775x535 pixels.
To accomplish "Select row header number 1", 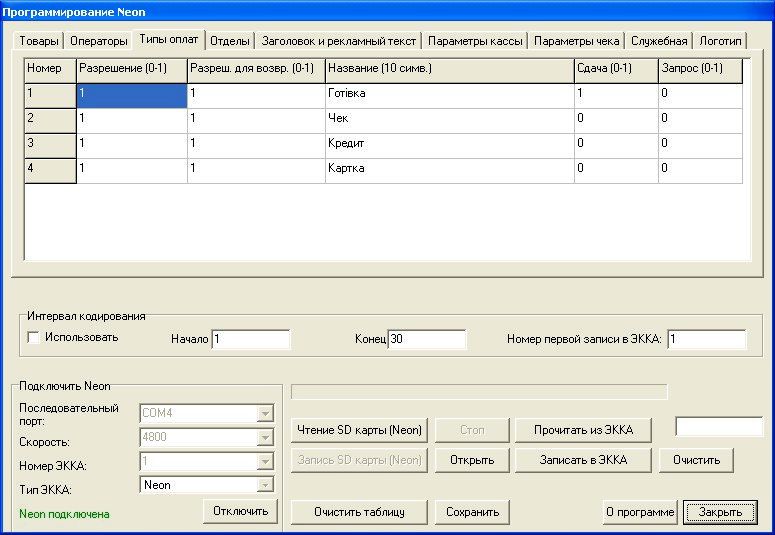I will coord(50,96).
